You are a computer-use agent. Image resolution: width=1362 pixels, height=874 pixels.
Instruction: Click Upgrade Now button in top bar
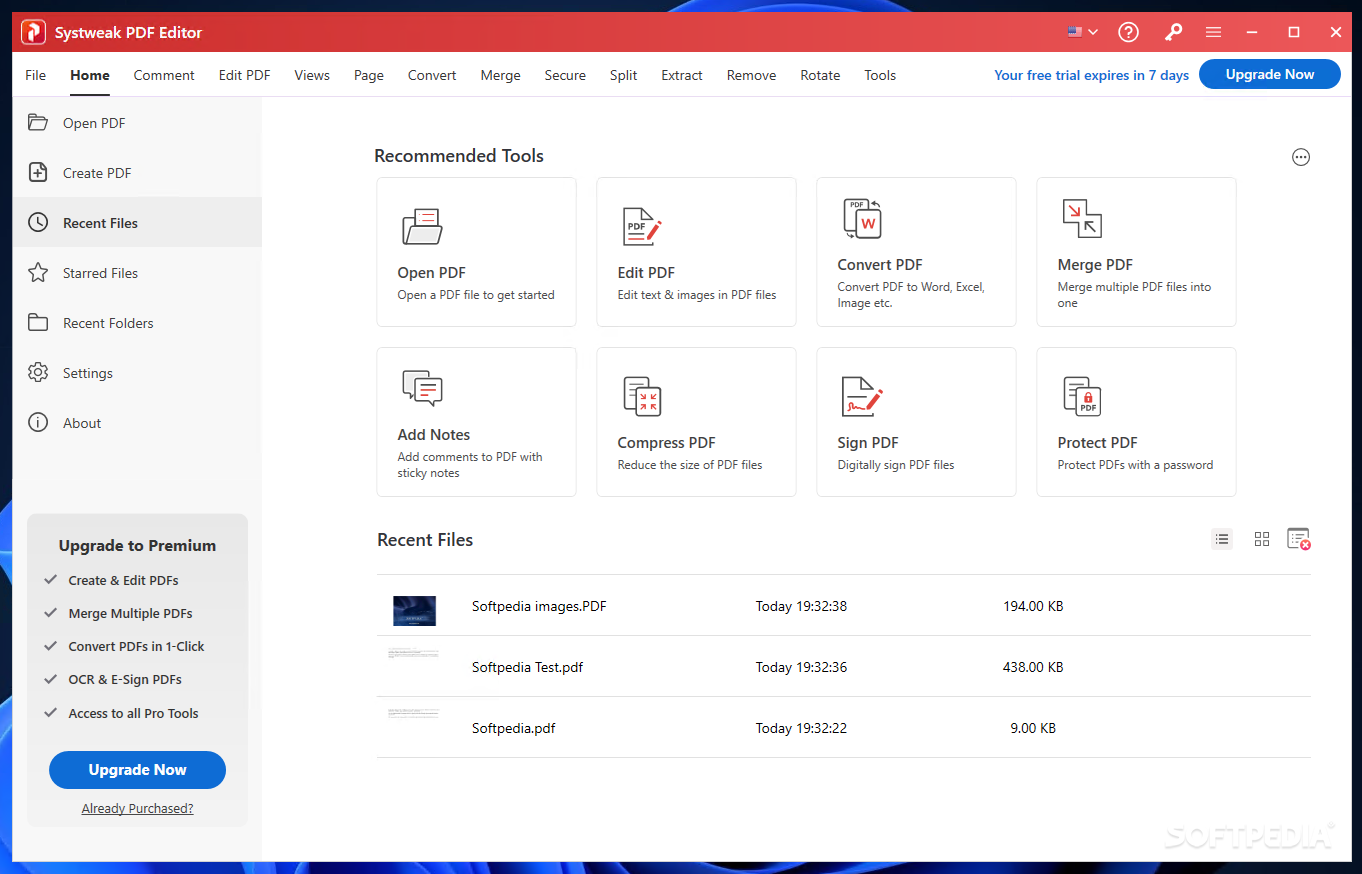point(1270,74)
